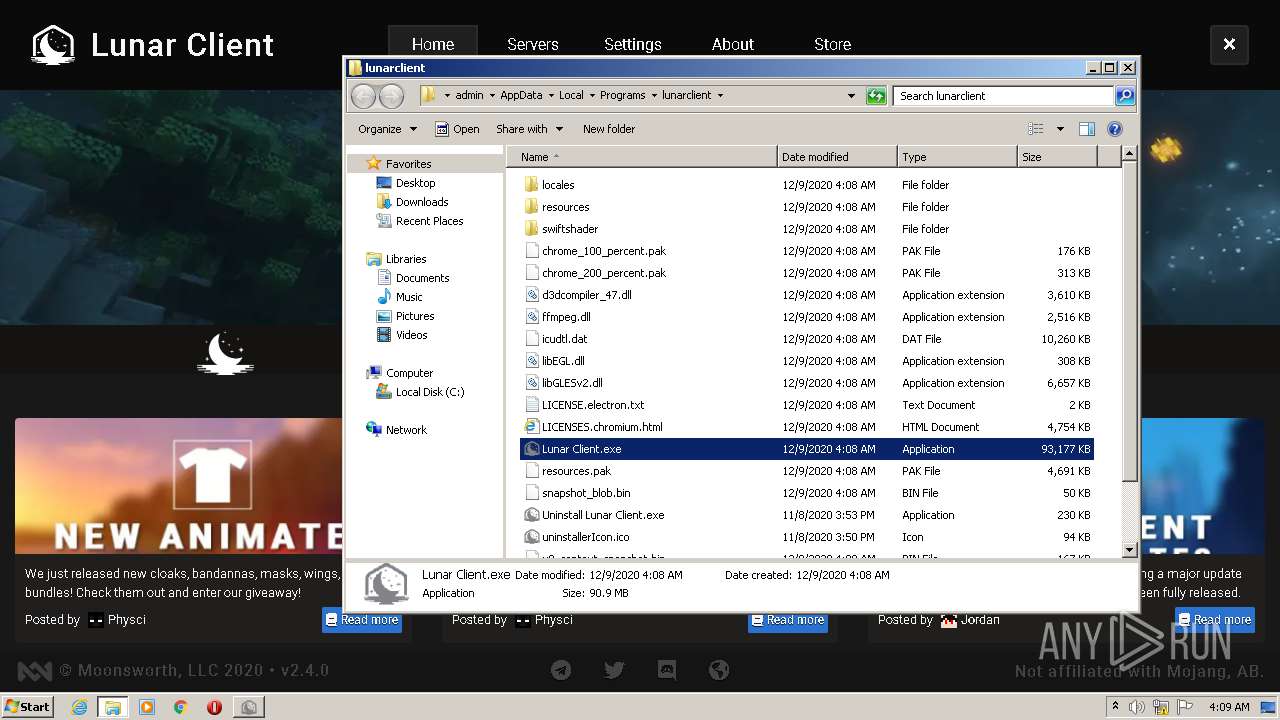Expand the Local breadcrumb dropdown arrow
This screenshot has width=1280, height=720.
pos(591,96)
